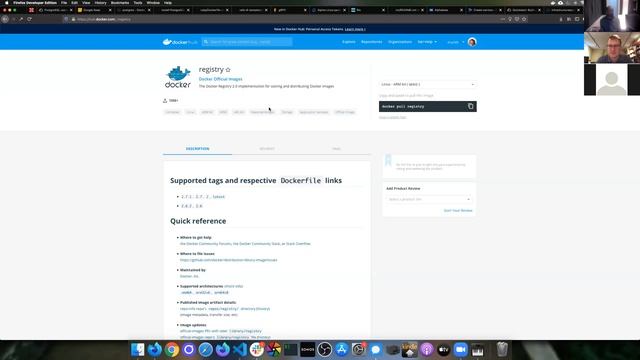Launch Google Chrome from the dock
The width and height of the screenshot is (640, 360).
click(172, 349)
